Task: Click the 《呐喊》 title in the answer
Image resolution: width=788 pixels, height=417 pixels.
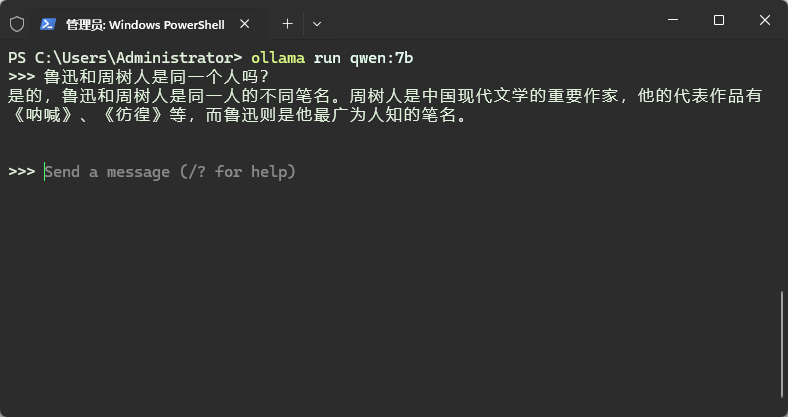Action: click(41, 115)
